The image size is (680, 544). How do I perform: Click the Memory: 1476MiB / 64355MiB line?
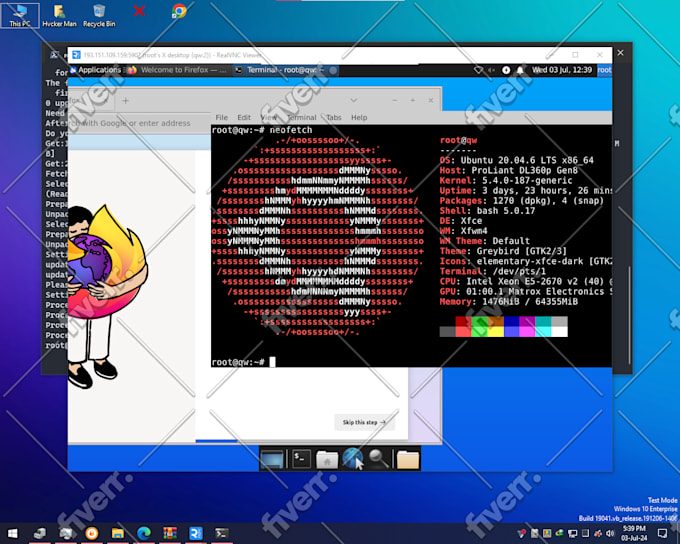[x=508, y=301]
